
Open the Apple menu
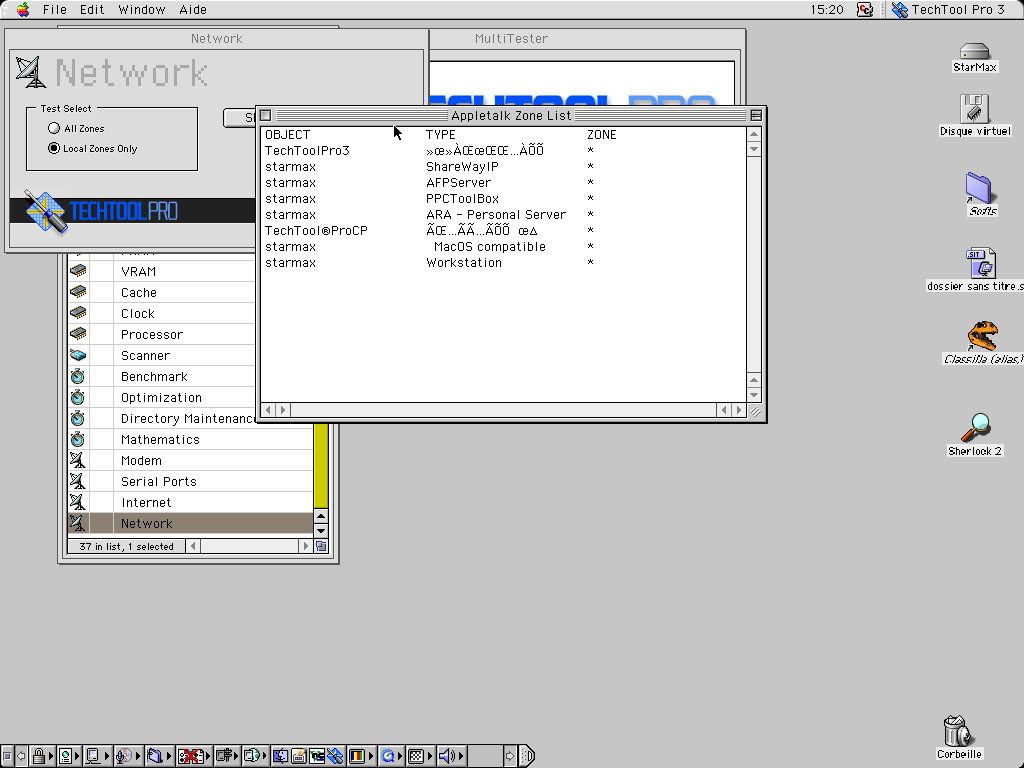point(23,9)
